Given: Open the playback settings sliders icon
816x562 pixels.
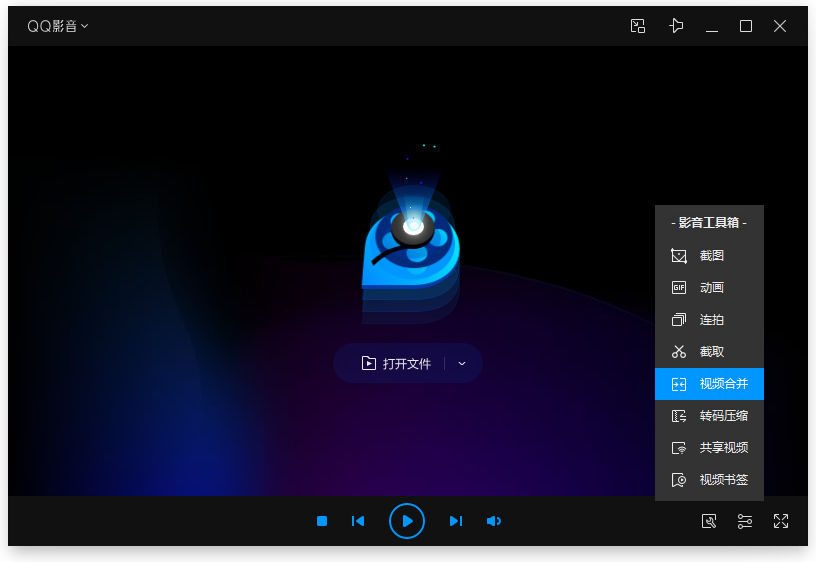Looking at the screenshot, I should 745,521.
